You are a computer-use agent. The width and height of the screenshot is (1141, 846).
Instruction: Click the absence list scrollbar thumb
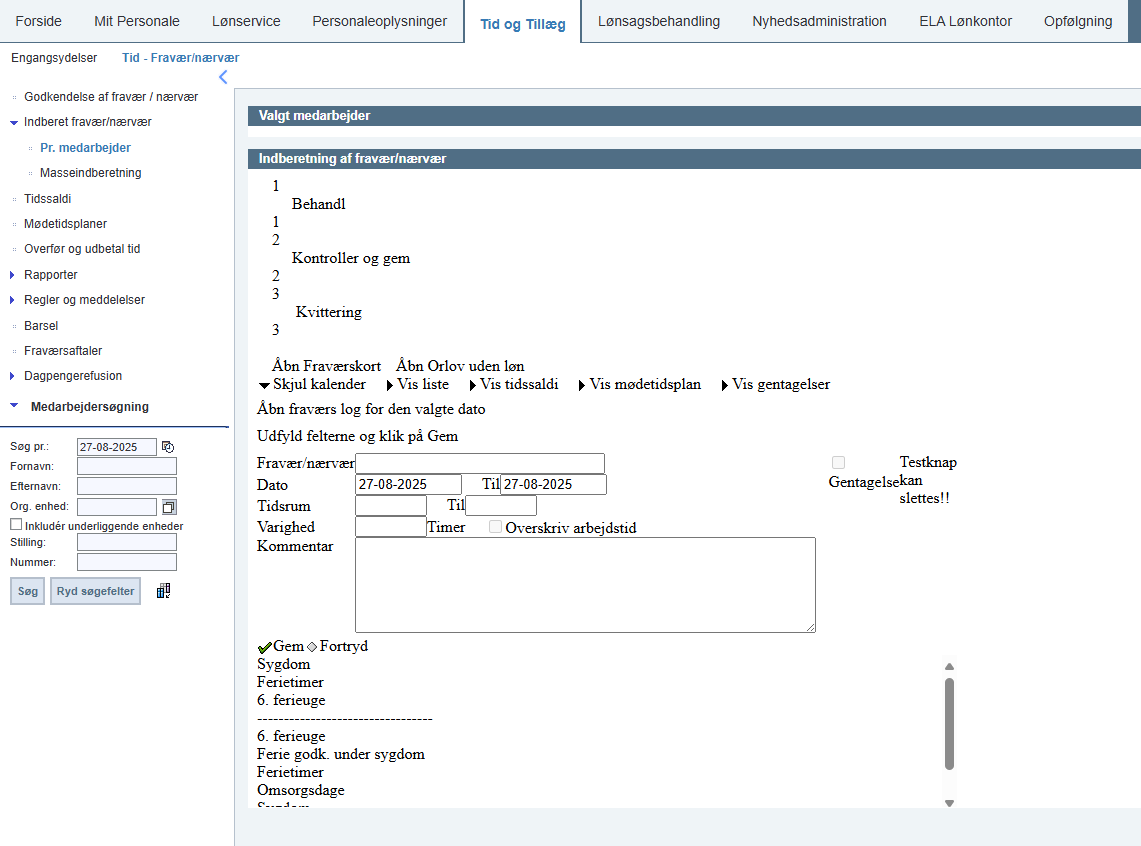[x=949, y=723]
